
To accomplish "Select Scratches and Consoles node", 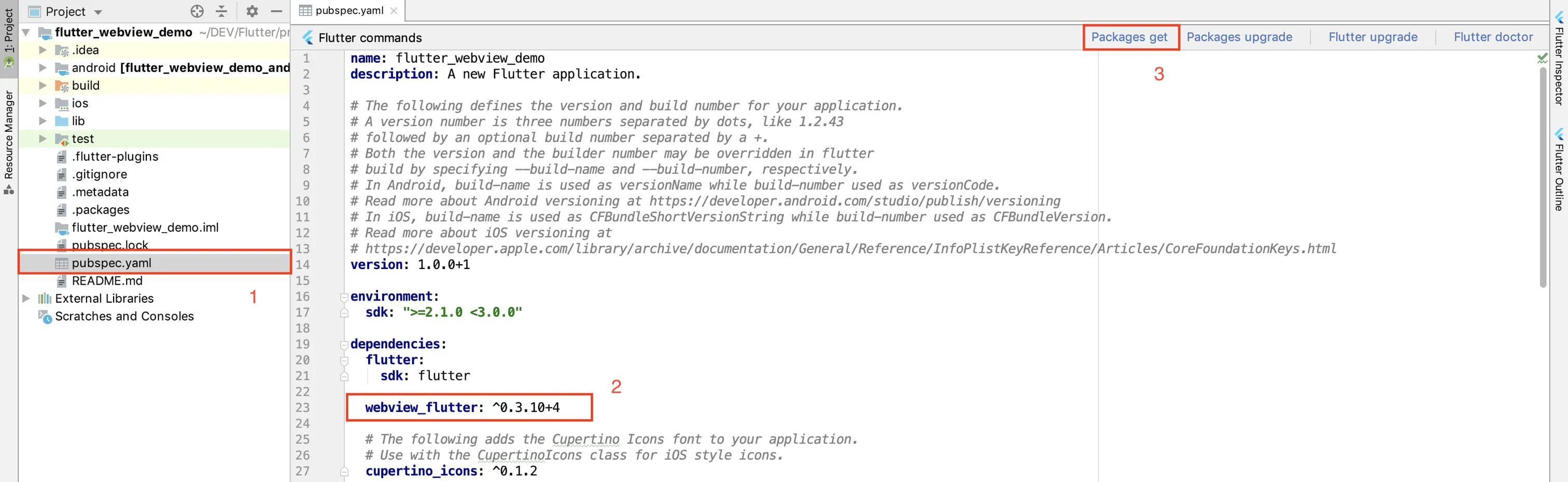I will (x=124, y=316).
